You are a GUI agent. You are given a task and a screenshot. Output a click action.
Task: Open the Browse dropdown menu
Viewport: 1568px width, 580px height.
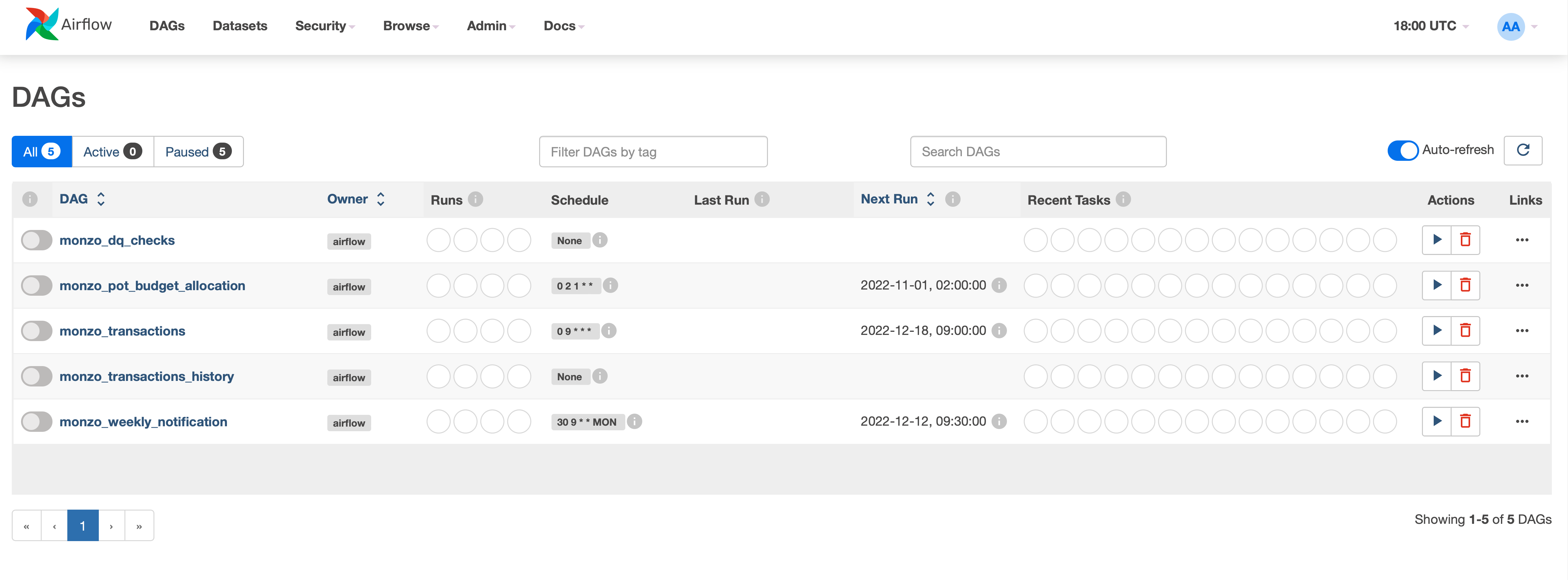[410, 26]
